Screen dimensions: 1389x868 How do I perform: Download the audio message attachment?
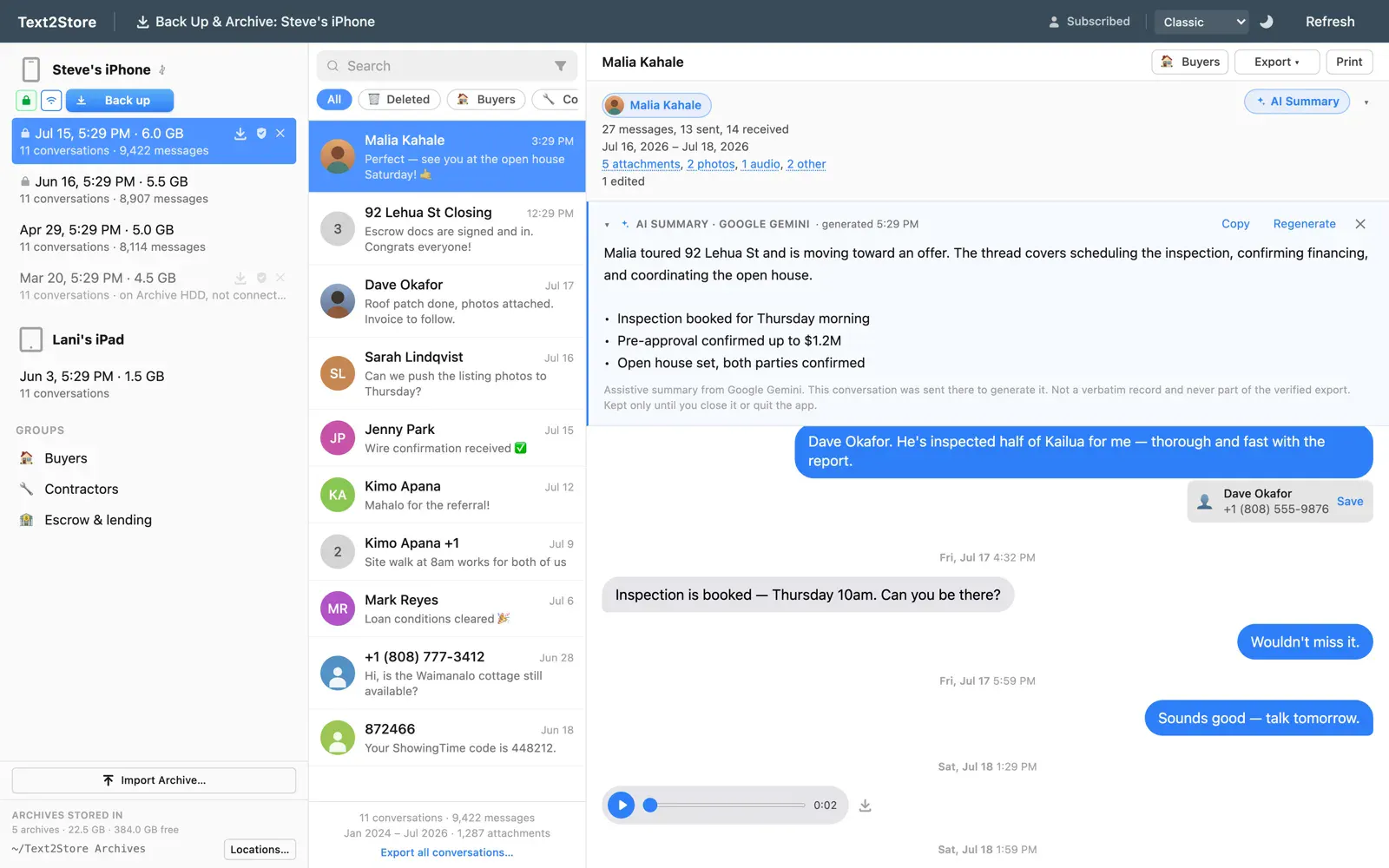pyautogui.click(x=866, y=806)
